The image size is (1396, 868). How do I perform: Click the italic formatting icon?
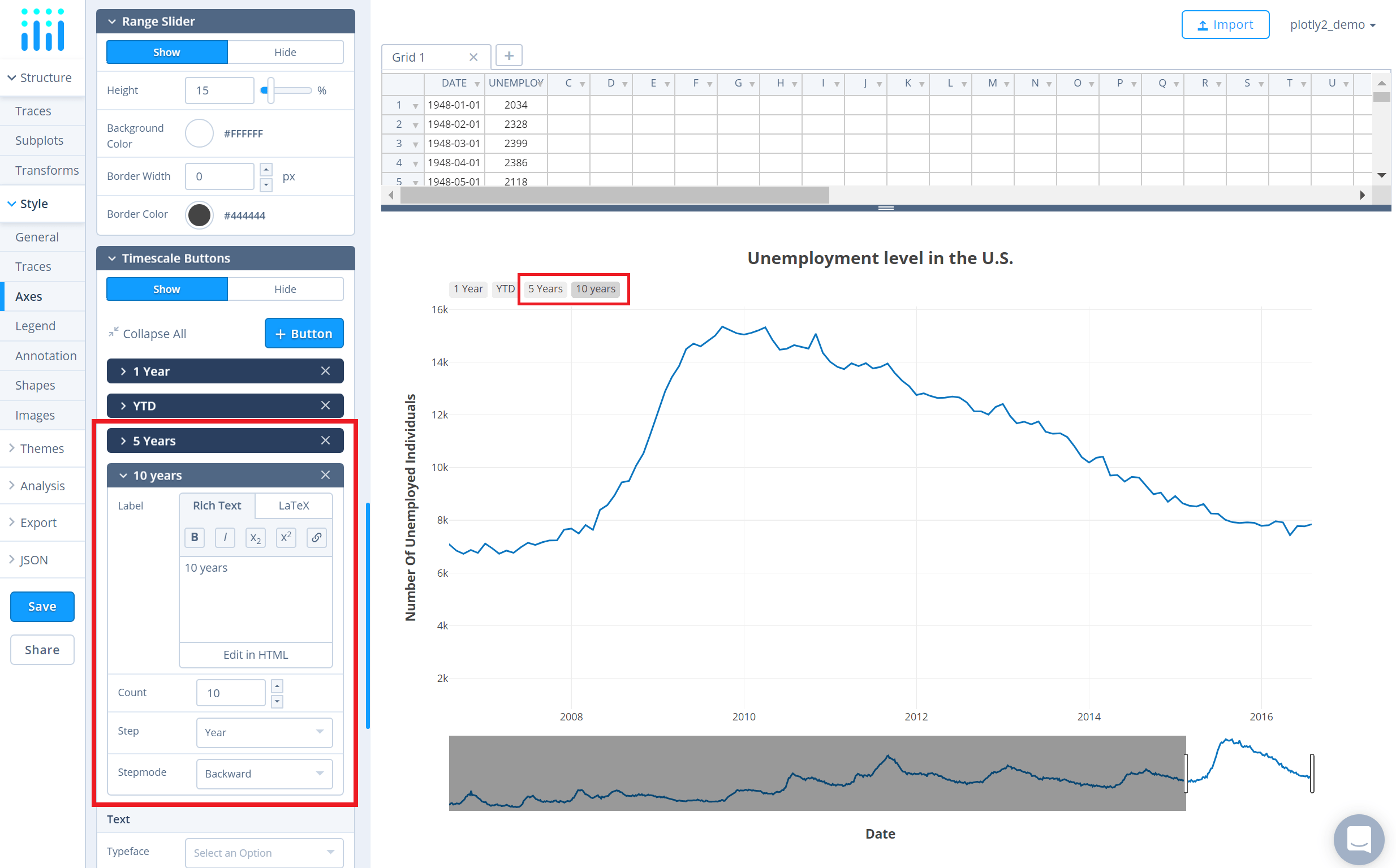coord(225,537)
